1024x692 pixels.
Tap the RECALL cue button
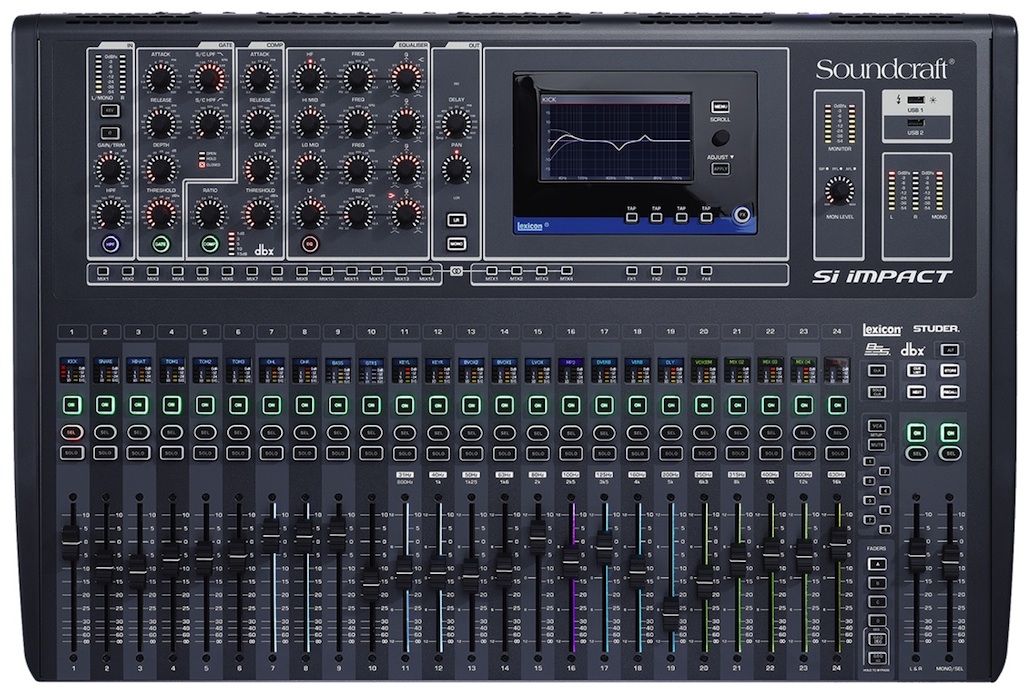point(950,392)
